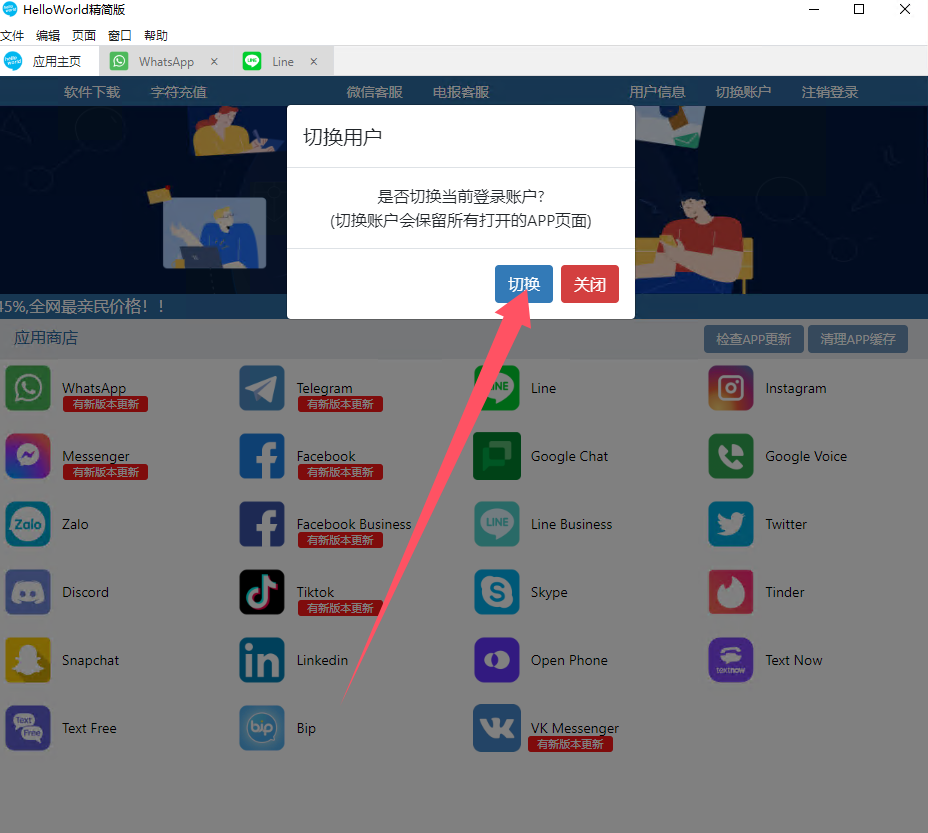
Task: Select the Snapchat app name label
Action: click(91, 661)
